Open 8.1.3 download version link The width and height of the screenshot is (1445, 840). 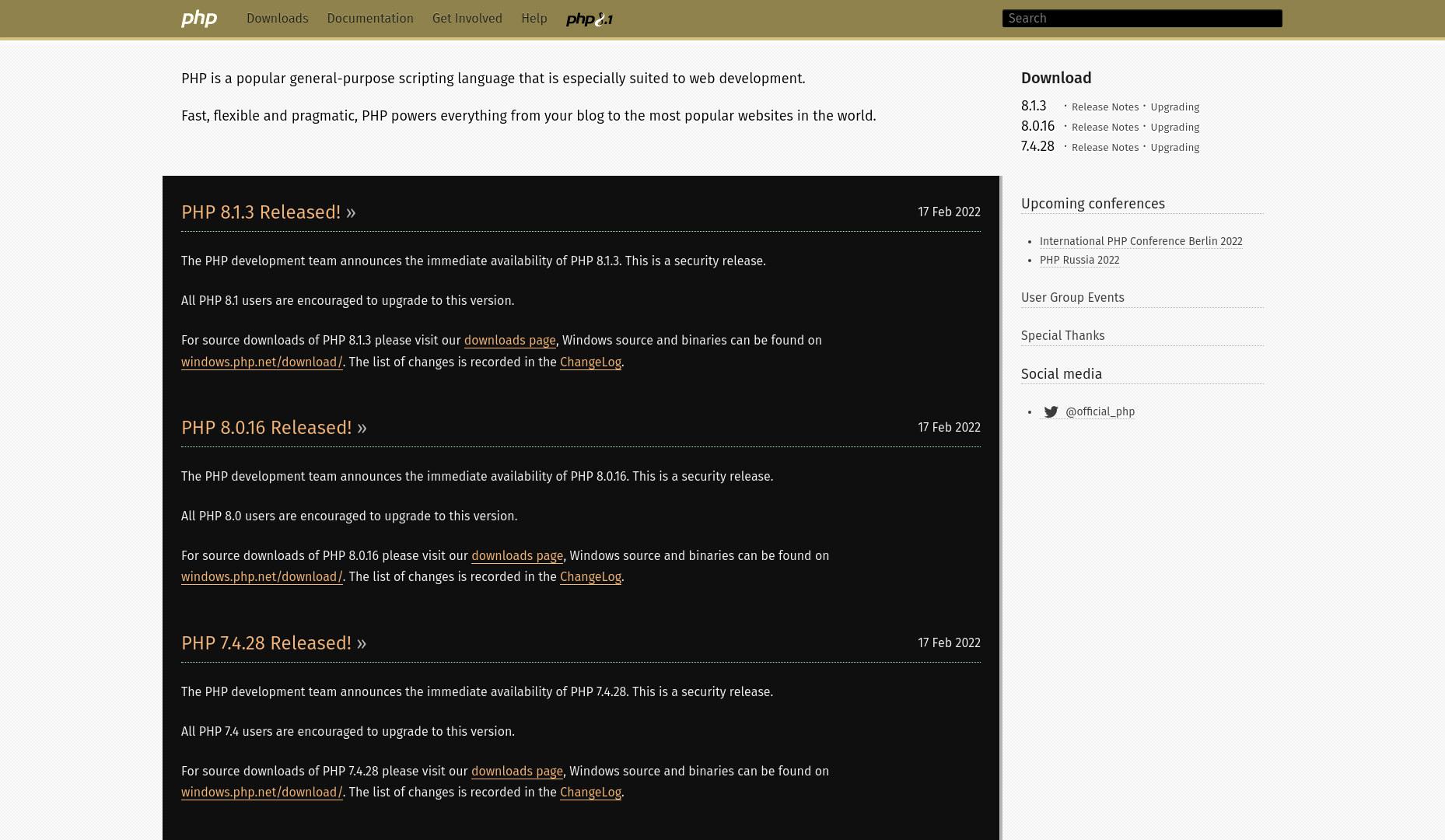1034,106
